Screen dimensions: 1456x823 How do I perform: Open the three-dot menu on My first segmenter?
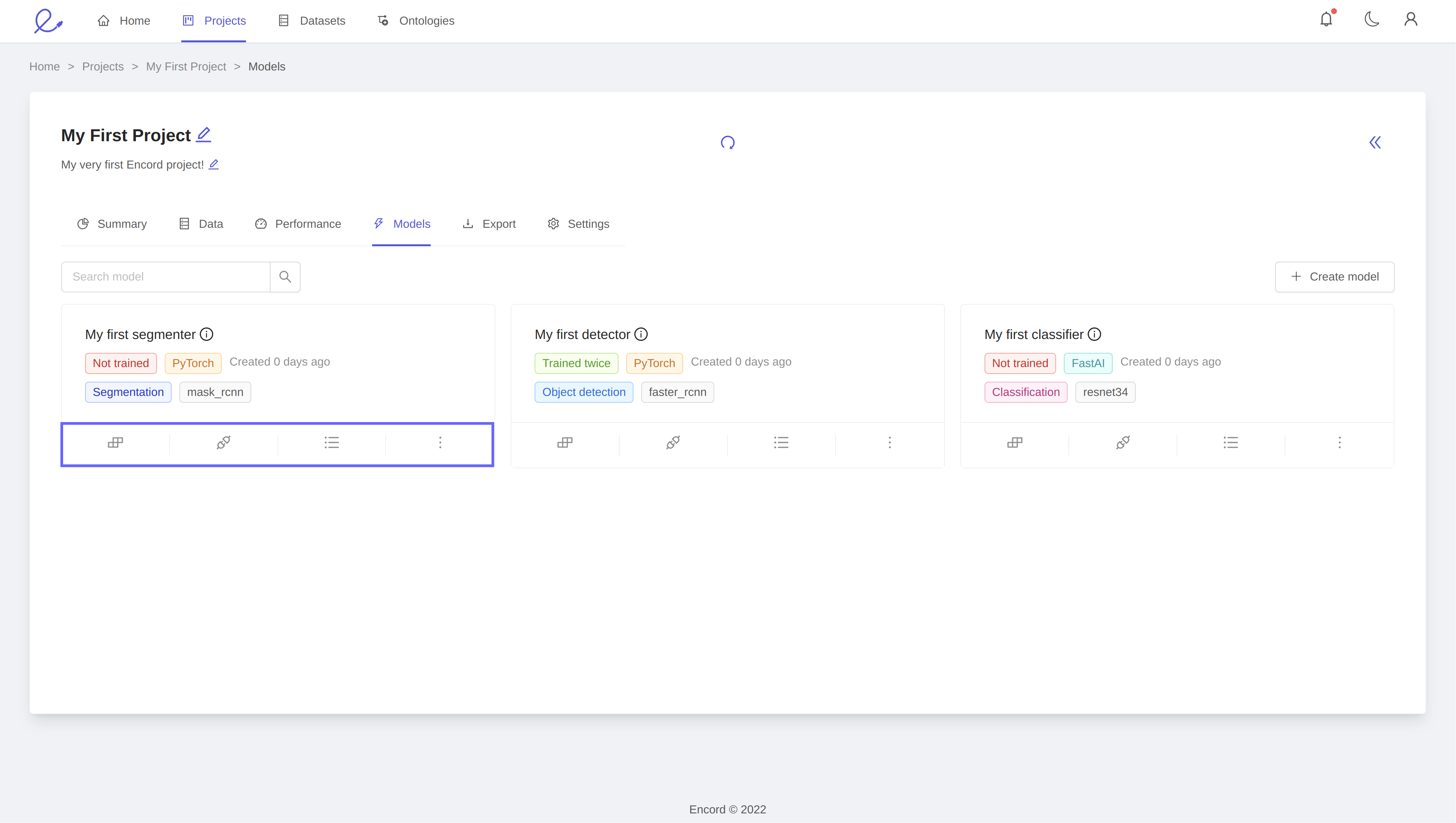click(x=440, y=442)
